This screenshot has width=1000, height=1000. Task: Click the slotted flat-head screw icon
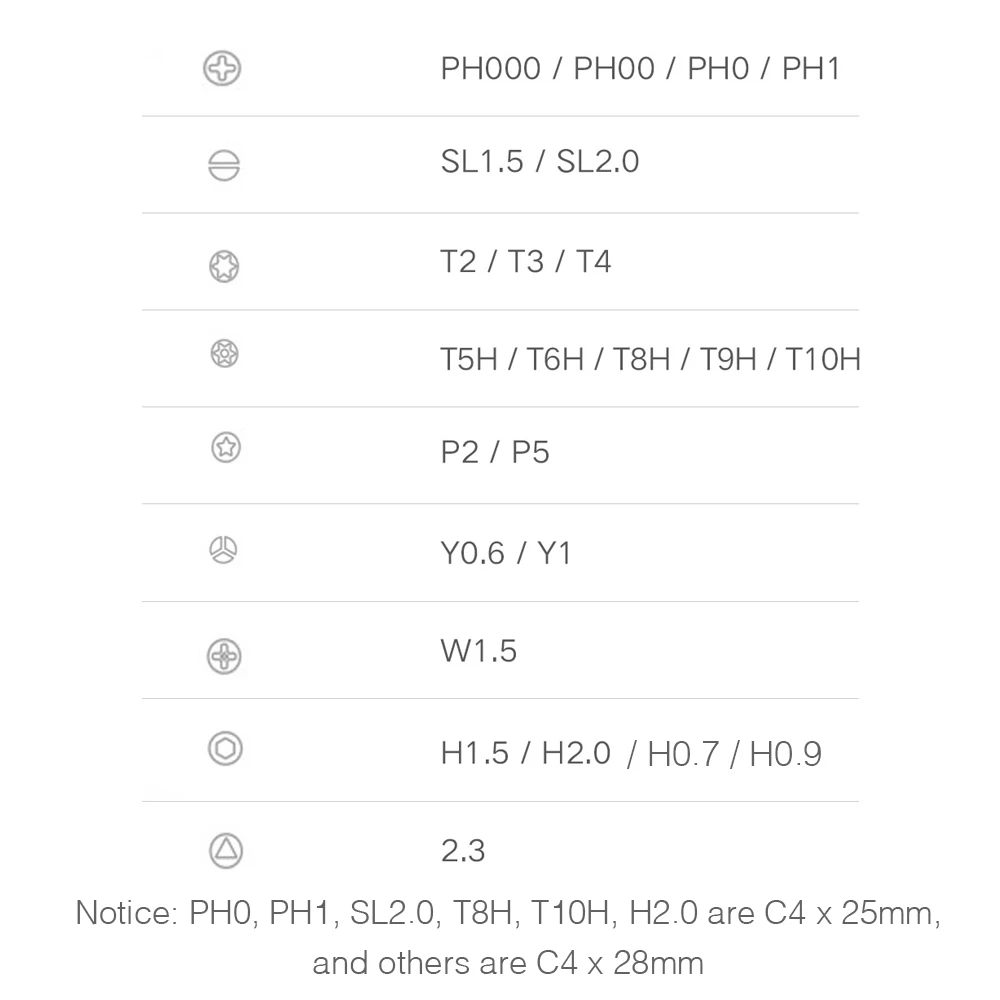click(224, 166)
